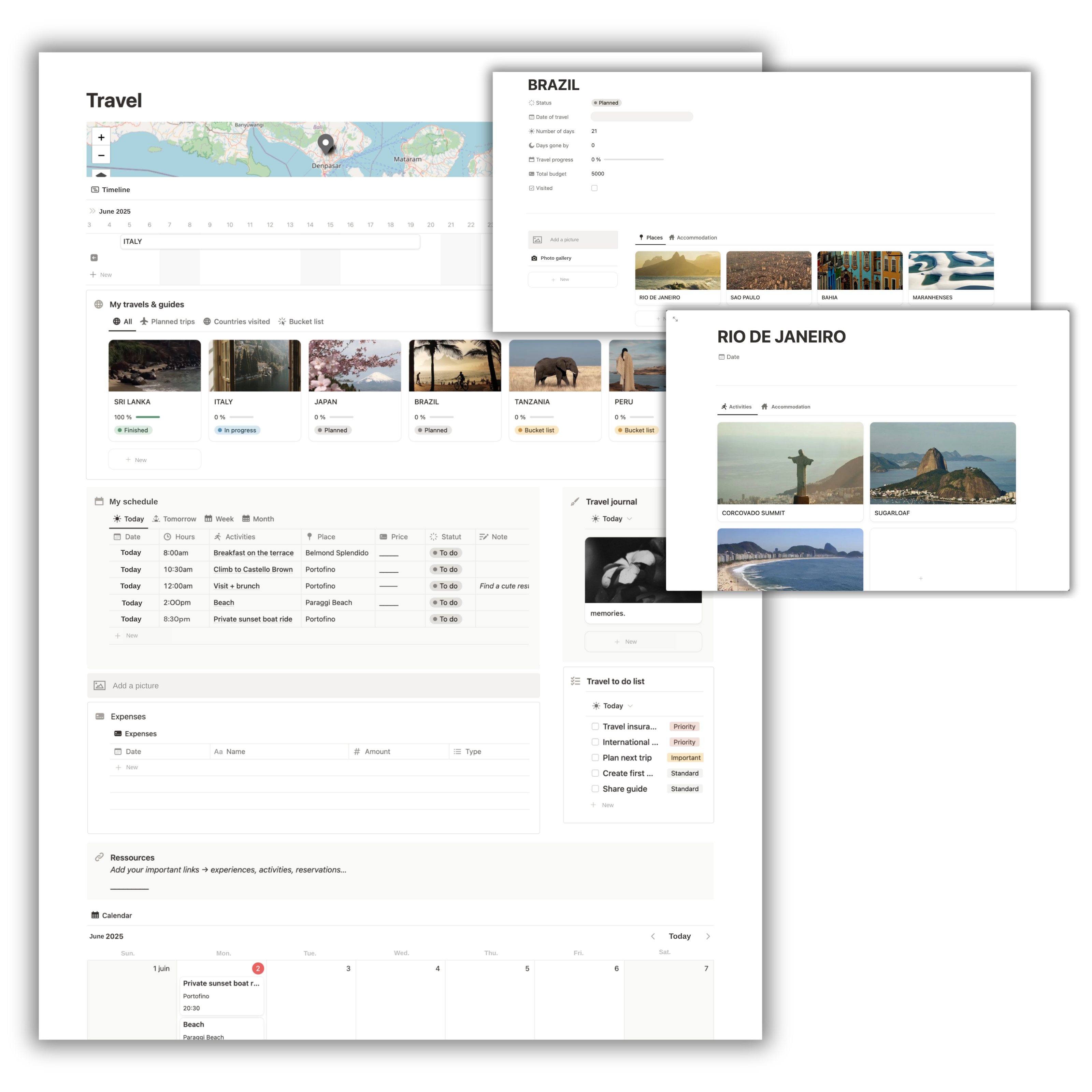
Task: Check the Travel insurance task
Action: point(595,726)
